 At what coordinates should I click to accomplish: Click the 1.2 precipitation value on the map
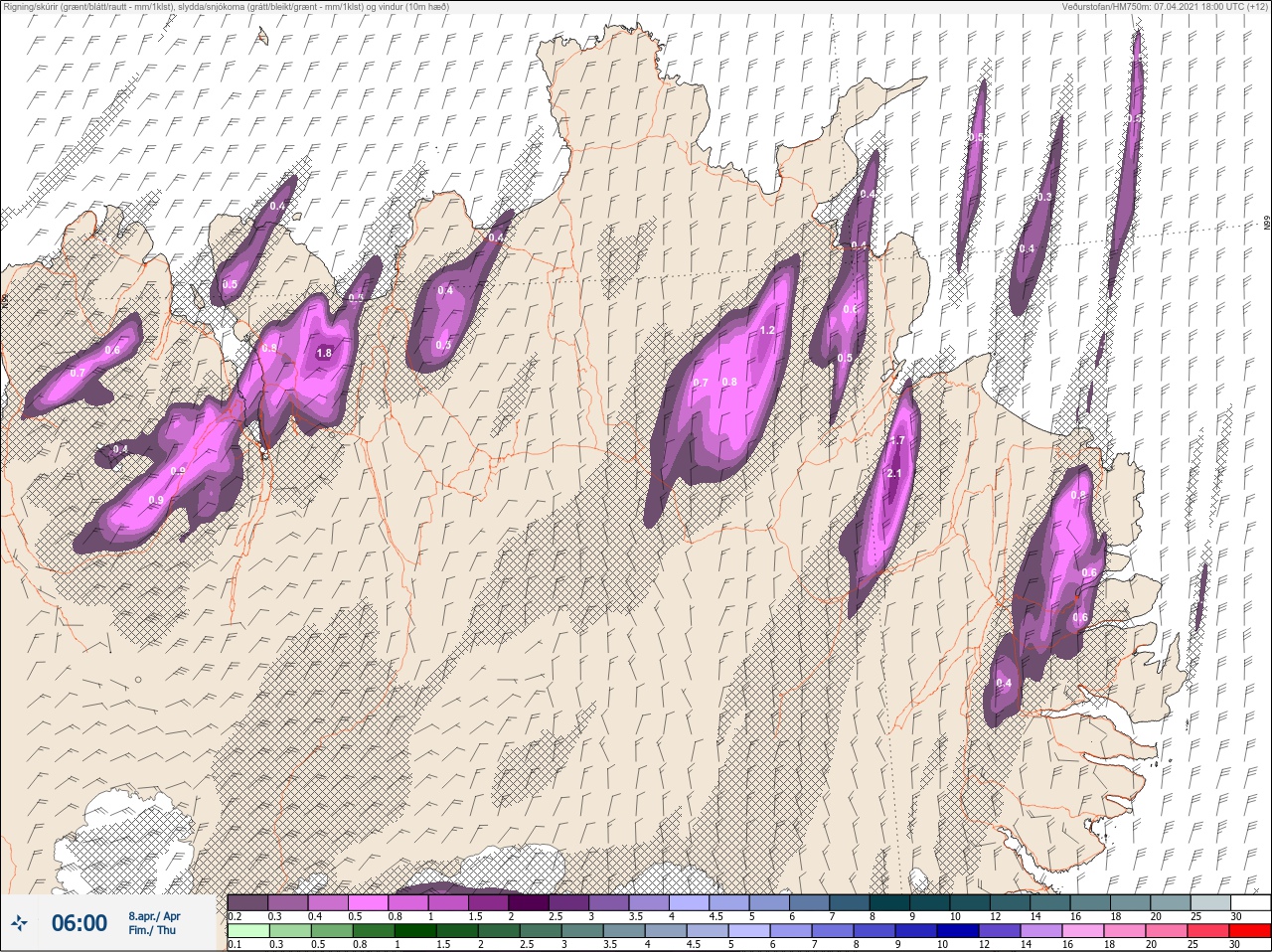[767, 331]
